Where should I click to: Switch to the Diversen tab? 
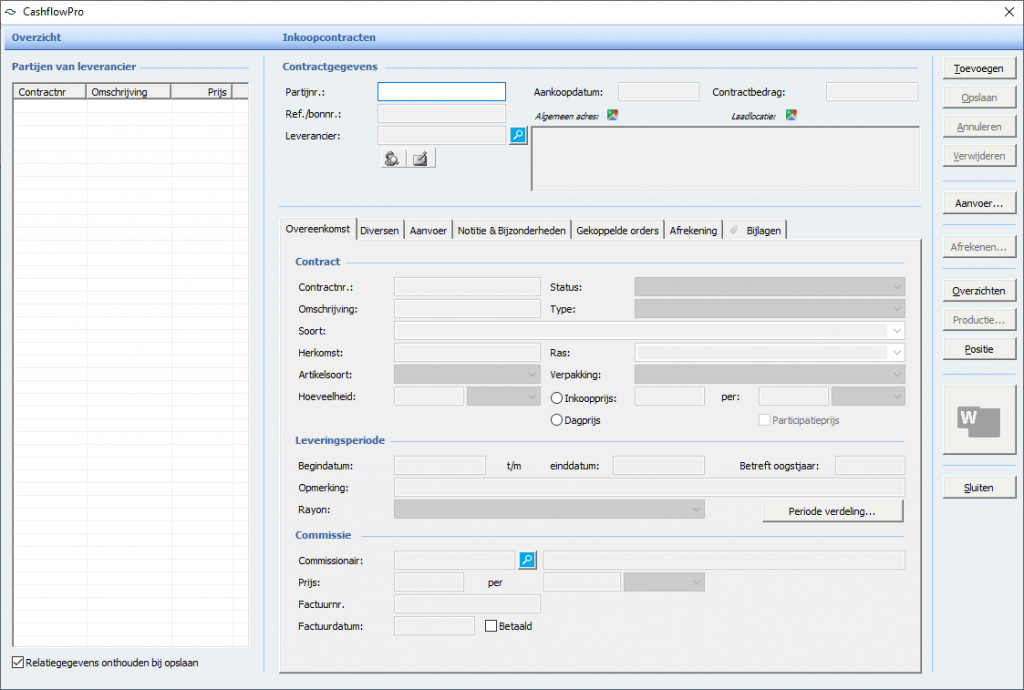(x=379, y=230)
